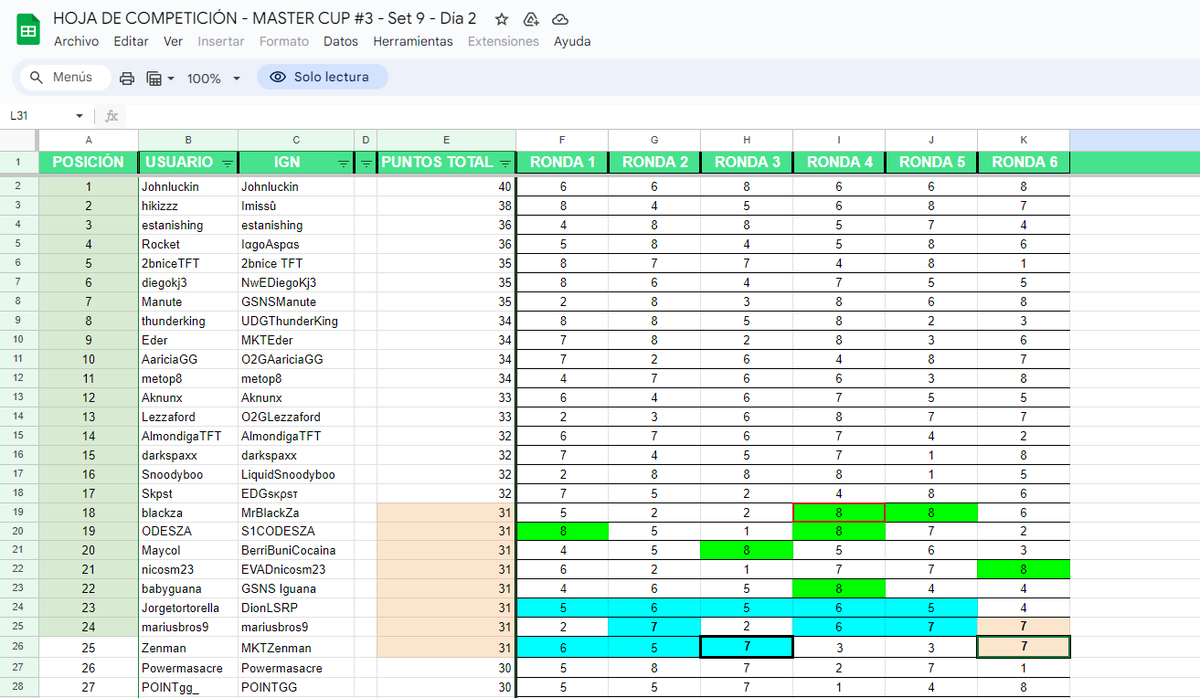Viewport: 1200px width, 698px height.
Task: Click the cell BerriBuniCocaina
Action: tap(296, 551)
